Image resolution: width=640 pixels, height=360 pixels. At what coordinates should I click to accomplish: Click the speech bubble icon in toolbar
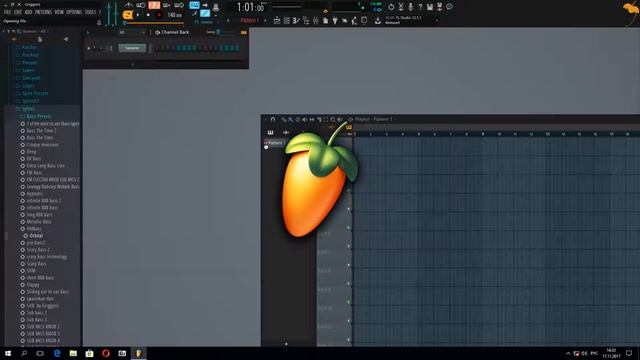449,7
